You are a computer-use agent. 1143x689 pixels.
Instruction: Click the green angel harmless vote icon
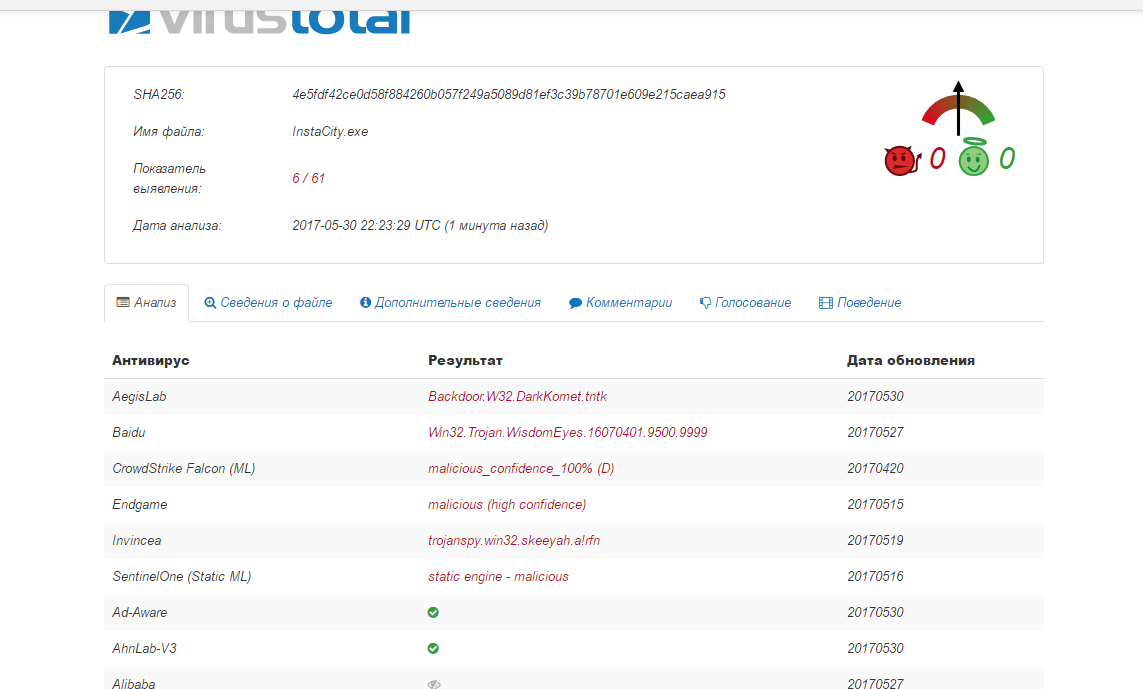point(974,157)
